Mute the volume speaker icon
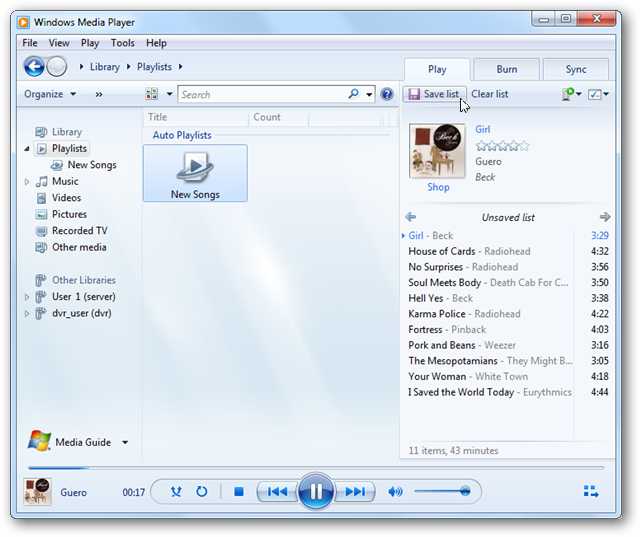The width and height of the screenshot is (640, 537). click(395, 492)
